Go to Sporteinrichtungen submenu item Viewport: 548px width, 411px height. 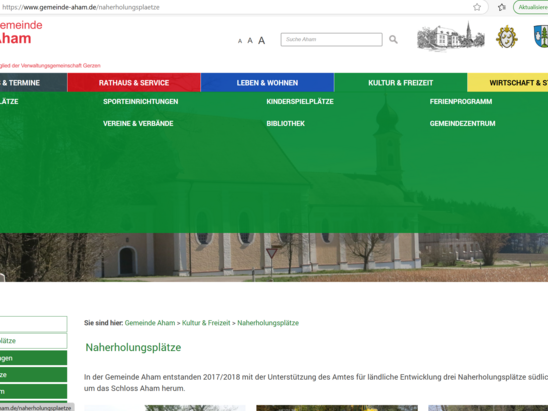[140, 101]
